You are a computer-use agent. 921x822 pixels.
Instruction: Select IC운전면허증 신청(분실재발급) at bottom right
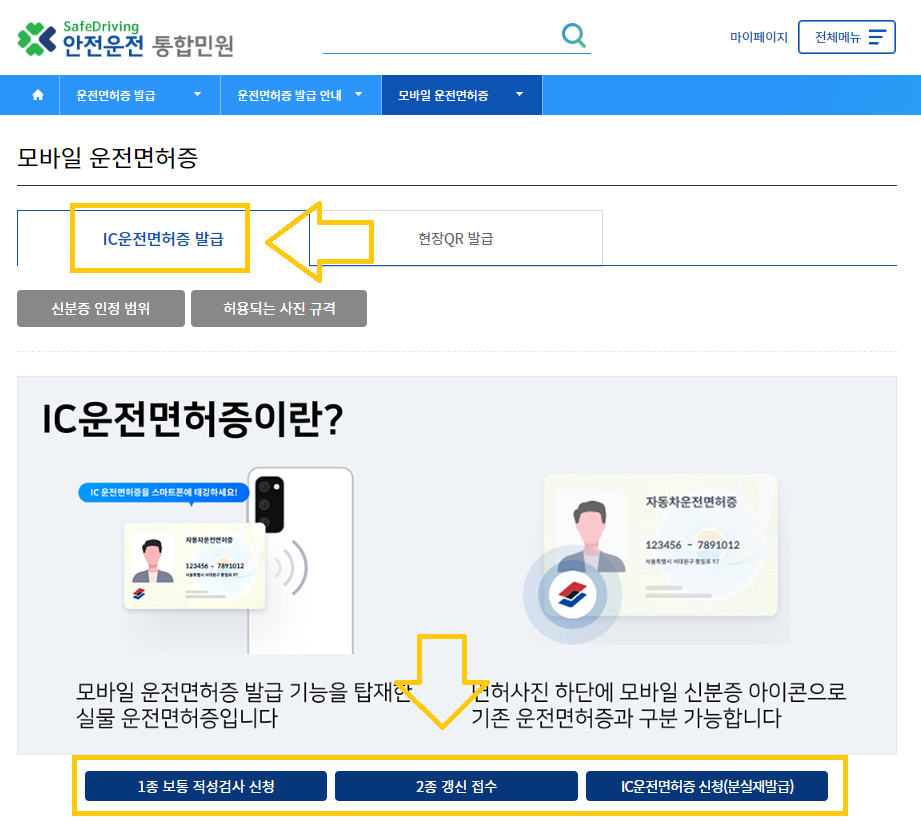point(707,786)
